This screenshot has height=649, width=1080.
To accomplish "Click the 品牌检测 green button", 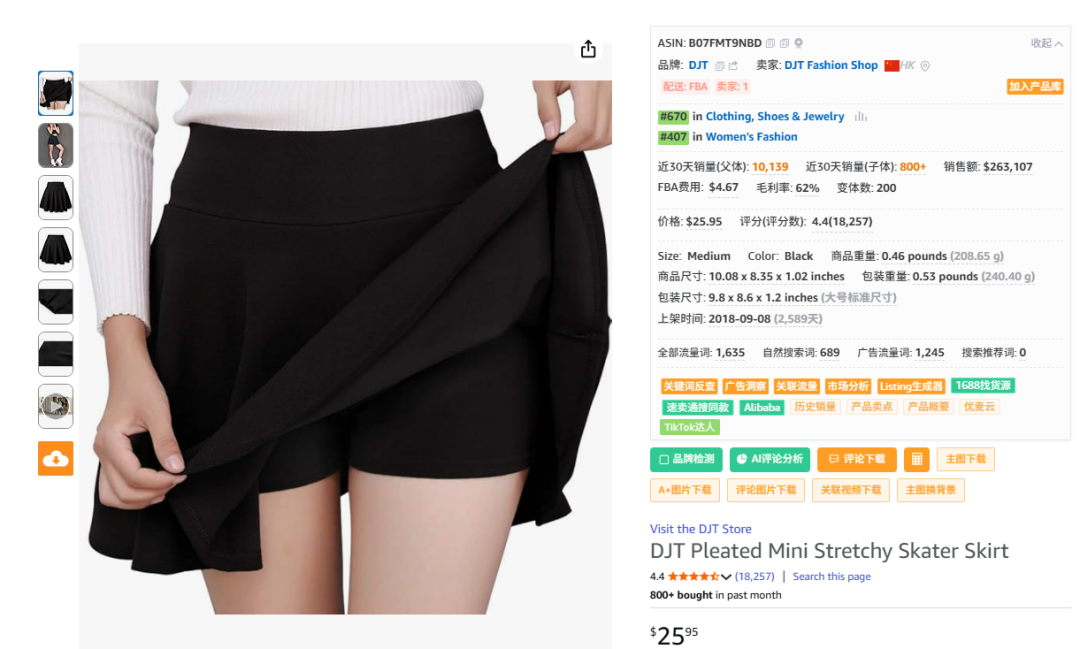I will (x=686, y=459).
